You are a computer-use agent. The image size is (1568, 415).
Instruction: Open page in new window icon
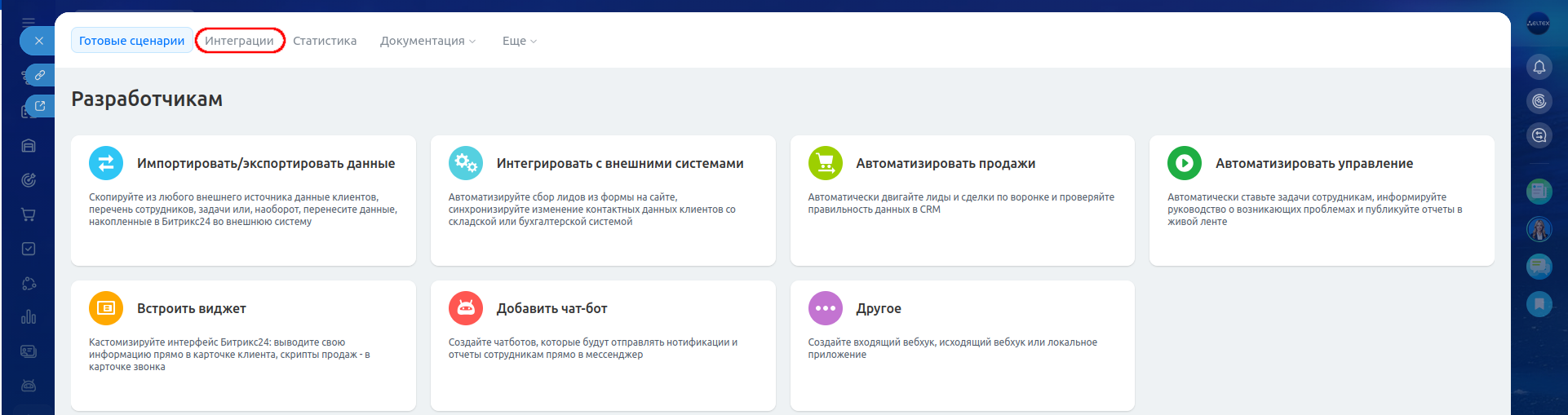tap(39, 106)
